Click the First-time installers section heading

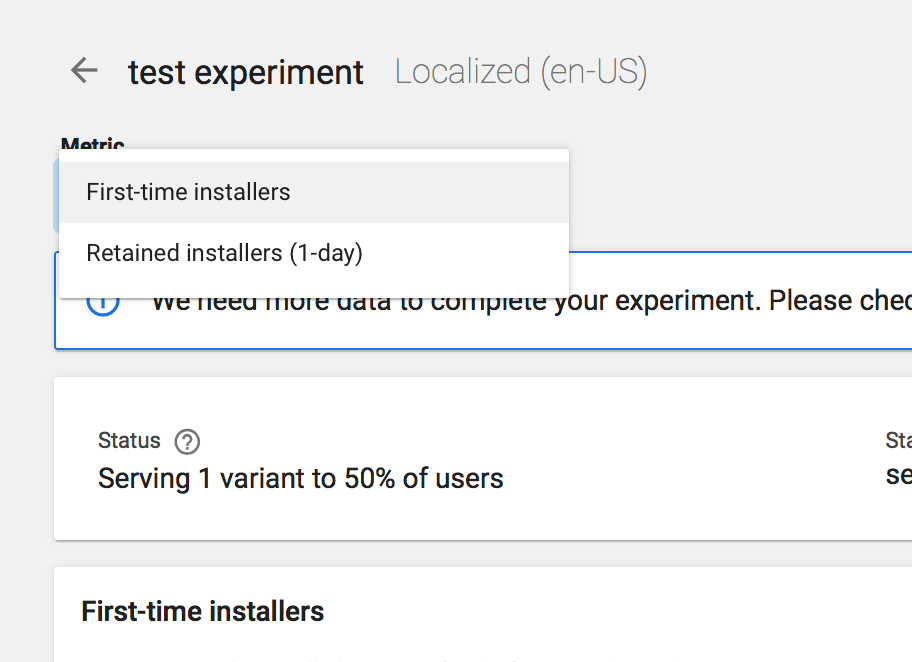[203, 611]
